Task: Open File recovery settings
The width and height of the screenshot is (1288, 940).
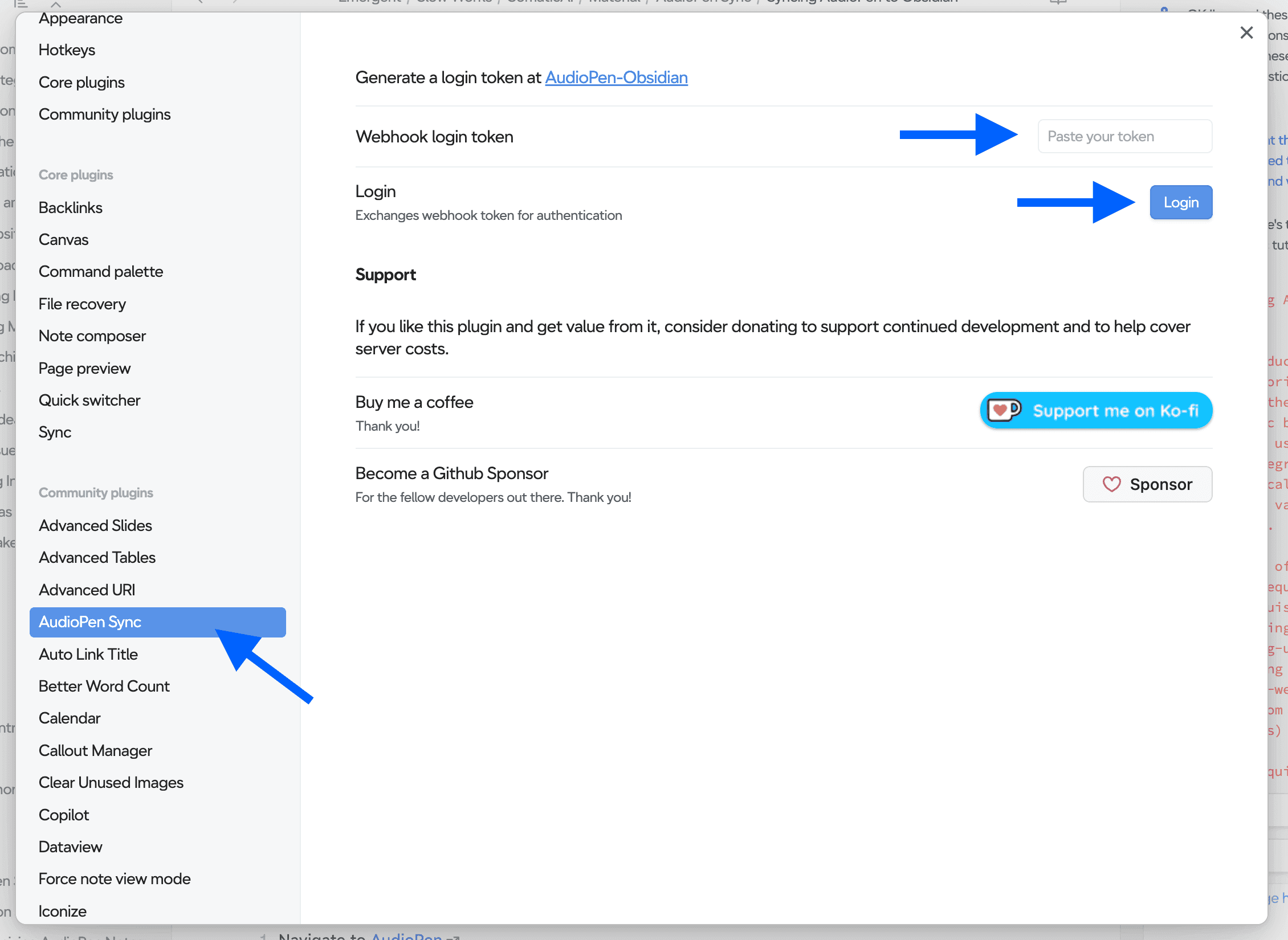Action: click(x=82, y=304)
